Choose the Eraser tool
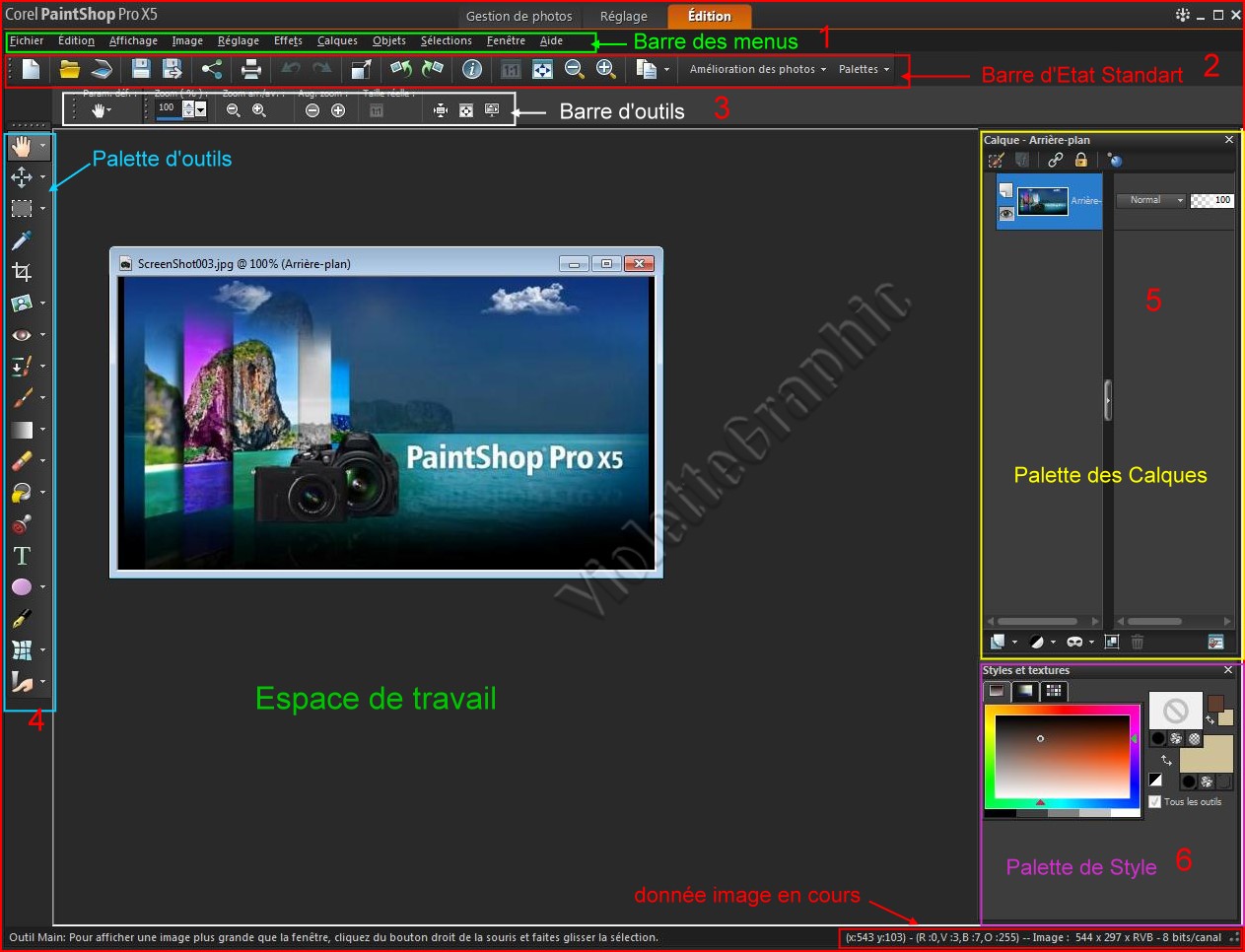This screenshot has height=952, width=1245. coord(22,461)
